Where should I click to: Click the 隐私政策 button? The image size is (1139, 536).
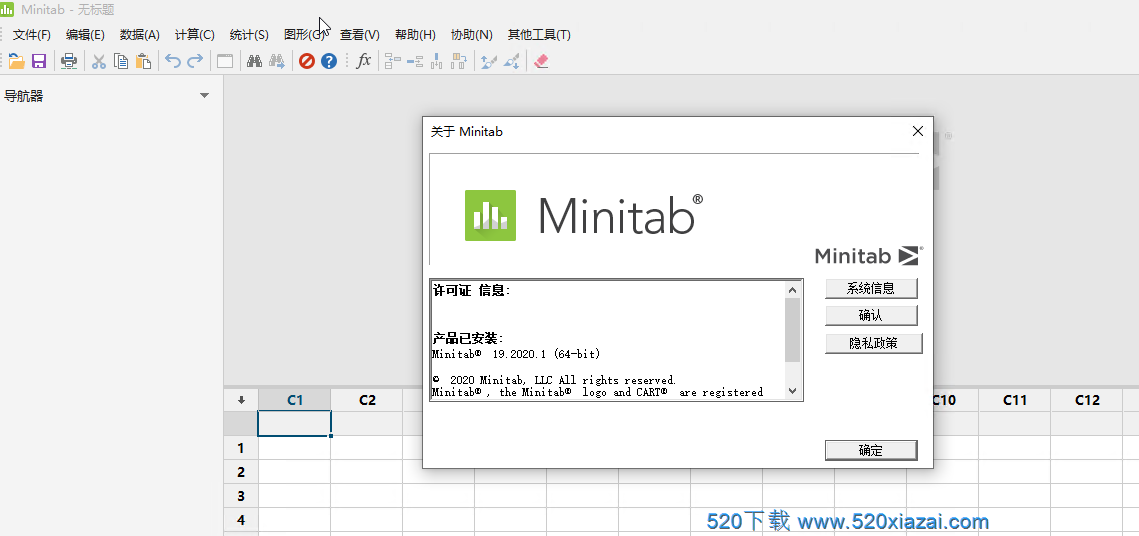click(874, 343)
